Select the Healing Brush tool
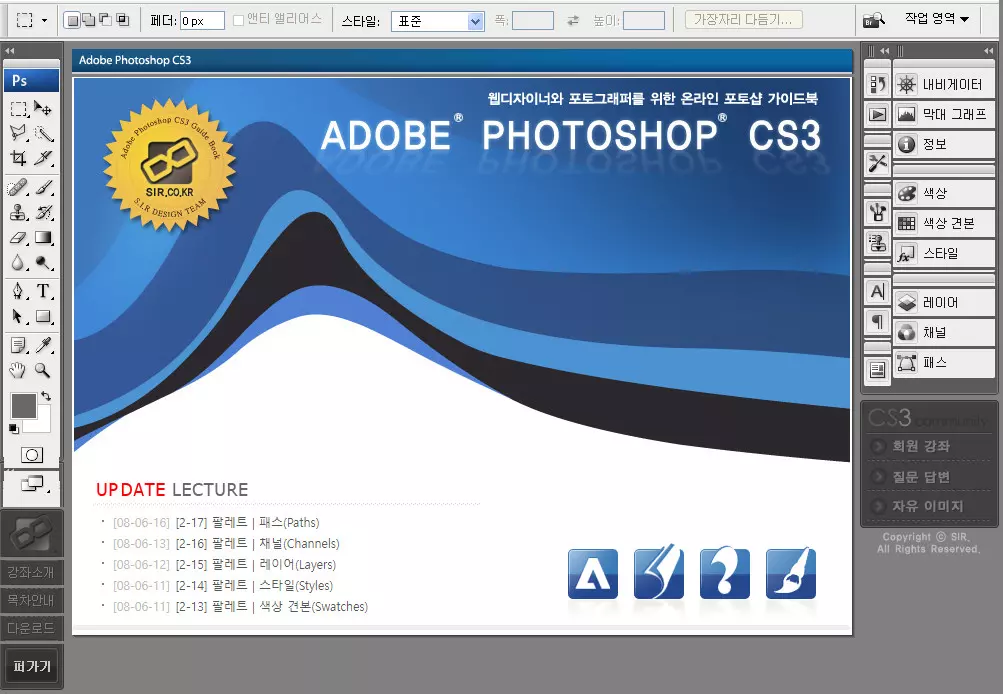Image resolution: width=1003 pixels, height=694 pixels. [x=19, y=187]
